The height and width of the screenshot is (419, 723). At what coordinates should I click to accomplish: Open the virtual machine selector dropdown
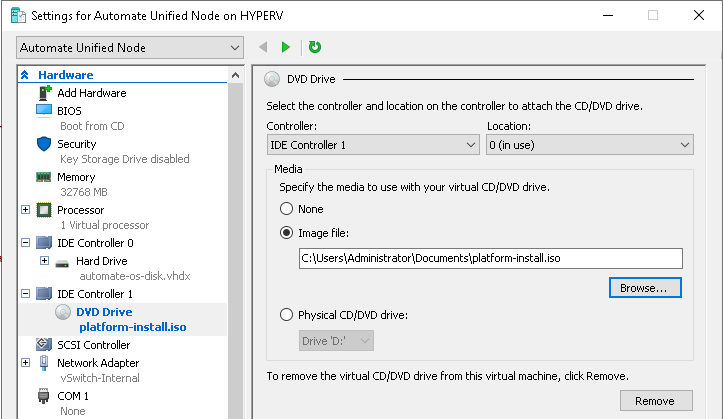pos(130,48)
